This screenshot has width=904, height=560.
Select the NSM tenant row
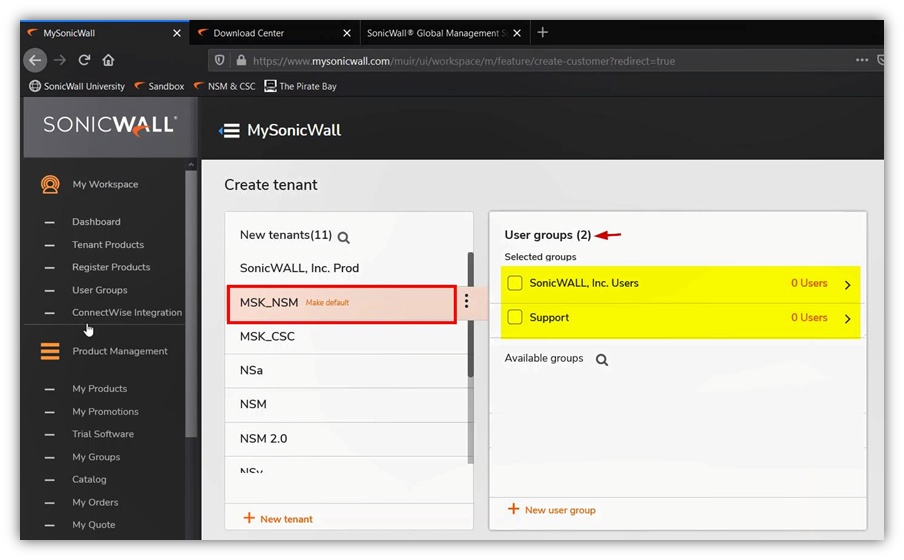pos(346,404)
